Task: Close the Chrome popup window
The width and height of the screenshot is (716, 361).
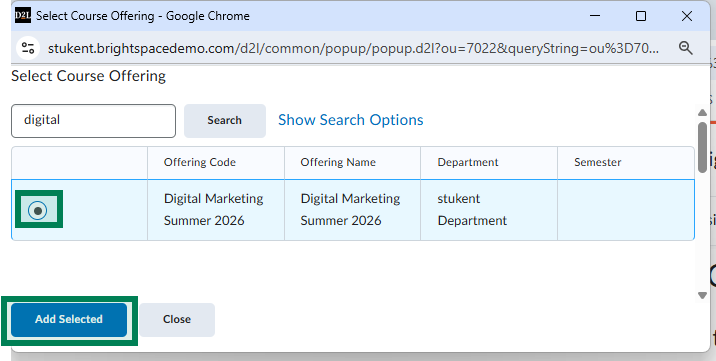Action: click(x=687, y=16)
